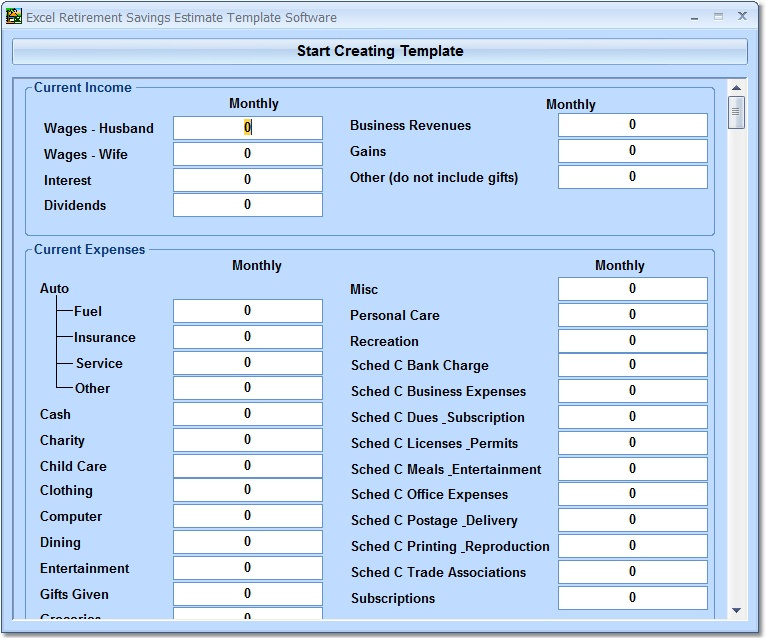This screenshot has width=766, height=640.
Task: Click the scrollbar down arrow
Action: pos(736,611)
